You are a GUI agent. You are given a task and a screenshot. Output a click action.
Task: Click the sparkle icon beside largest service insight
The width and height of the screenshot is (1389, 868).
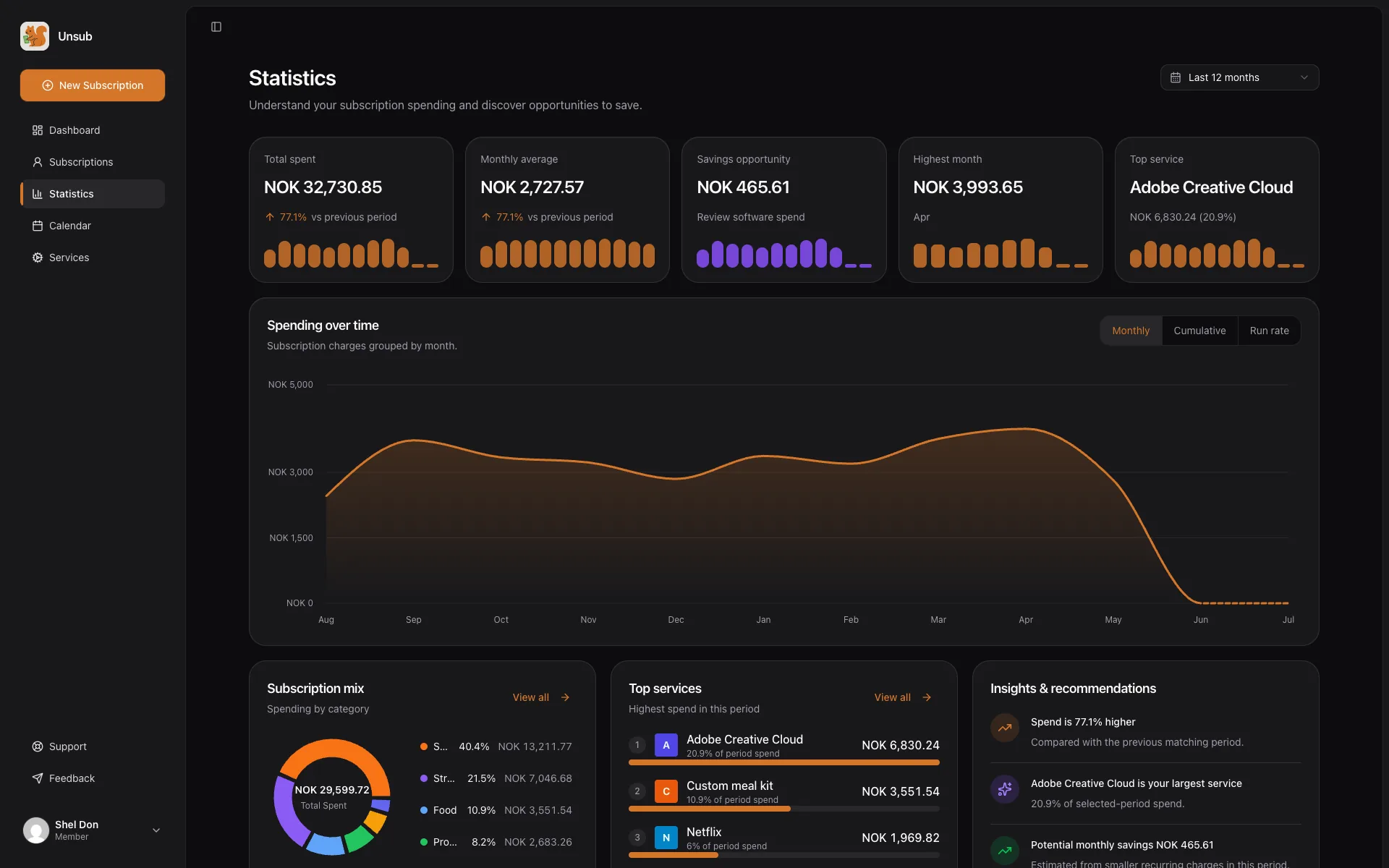pos(1005,789)
